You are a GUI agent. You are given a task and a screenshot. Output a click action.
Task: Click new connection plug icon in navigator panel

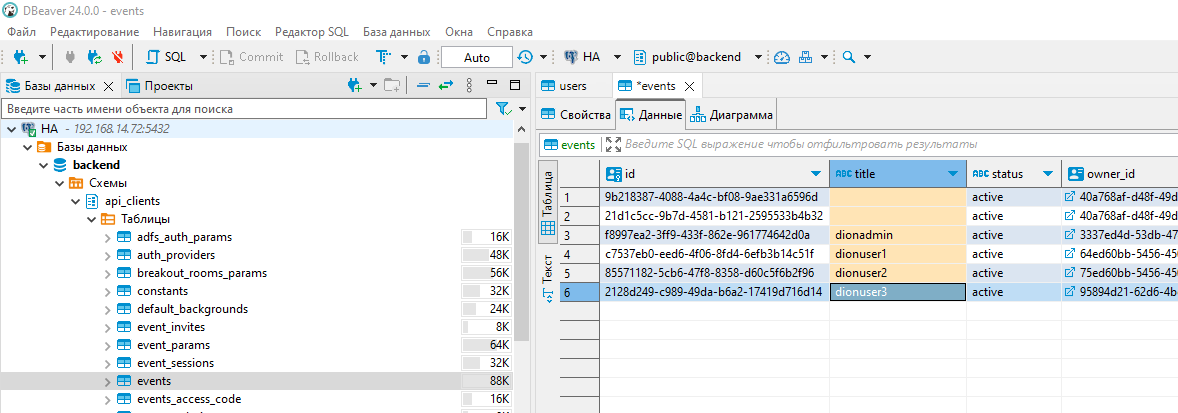click(355, 86)
